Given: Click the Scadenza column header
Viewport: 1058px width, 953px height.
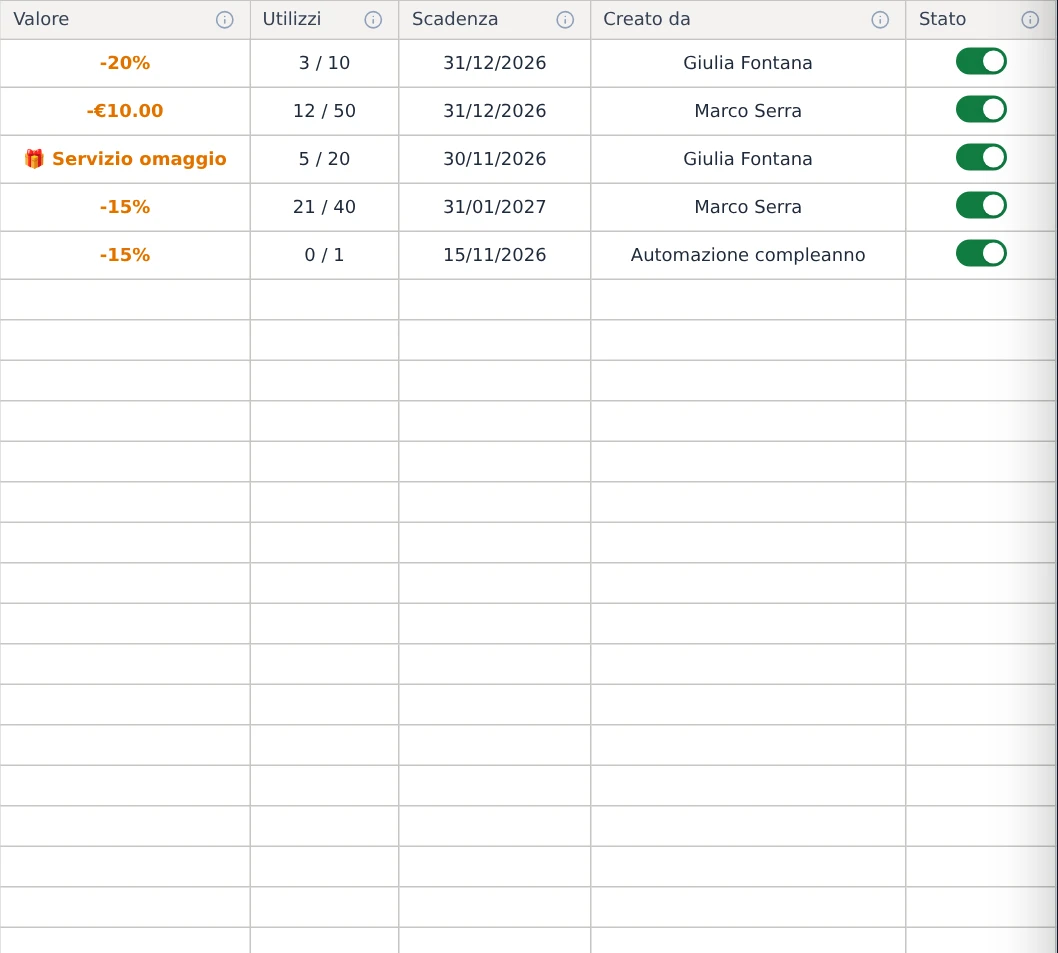Looking at the screenshot, I should (495, 20).
